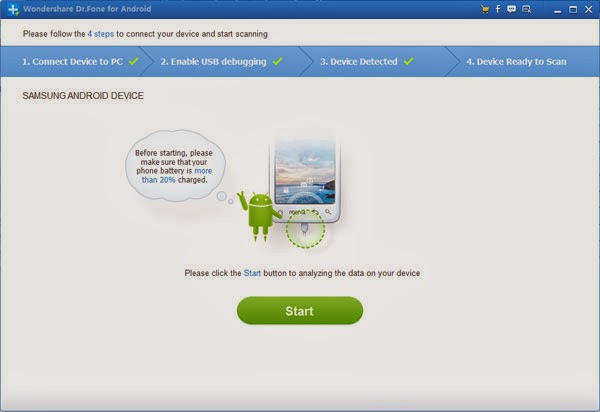Click checkmark beside Device Detected
Screen dimensions: 600x412
[409, 61]
